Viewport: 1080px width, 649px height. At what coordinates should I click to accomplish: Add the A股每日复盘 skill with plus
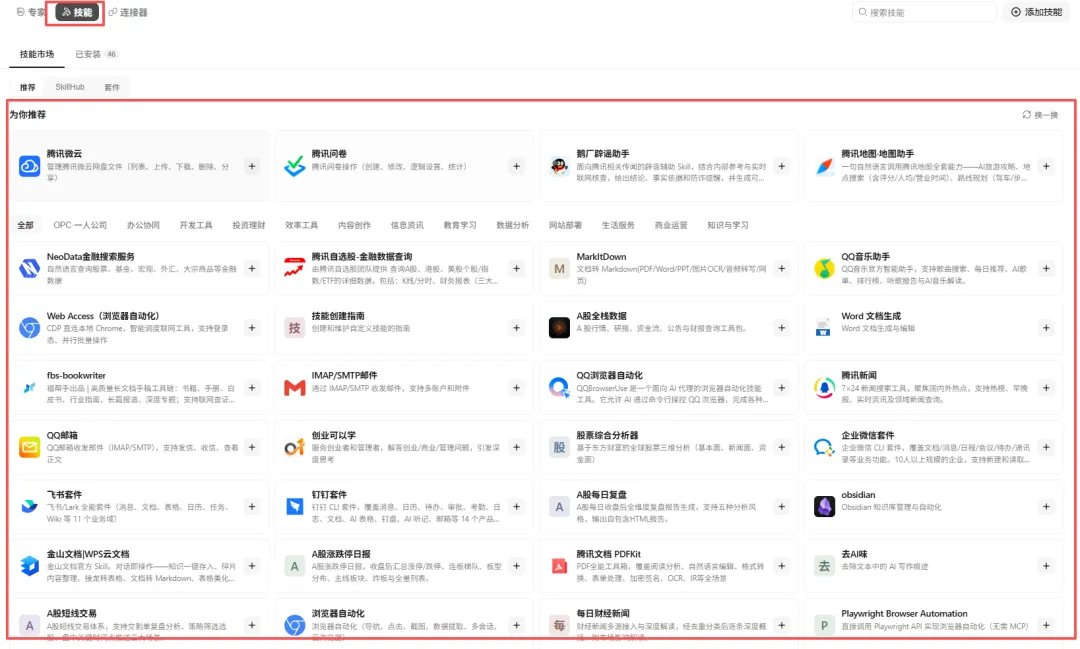point(782,506)
